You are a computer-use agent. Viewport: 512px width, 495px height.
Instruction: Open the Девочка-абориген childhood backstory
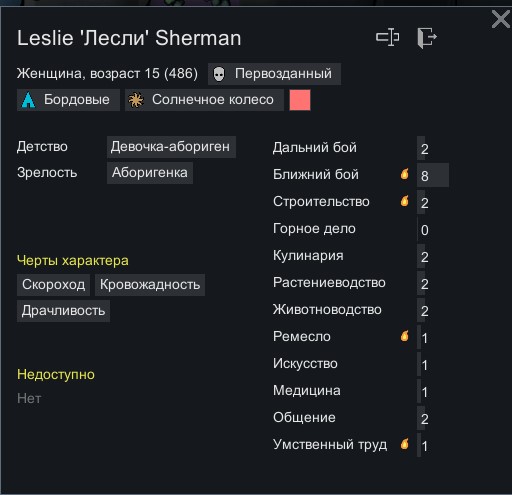click(x=171, y=147)
